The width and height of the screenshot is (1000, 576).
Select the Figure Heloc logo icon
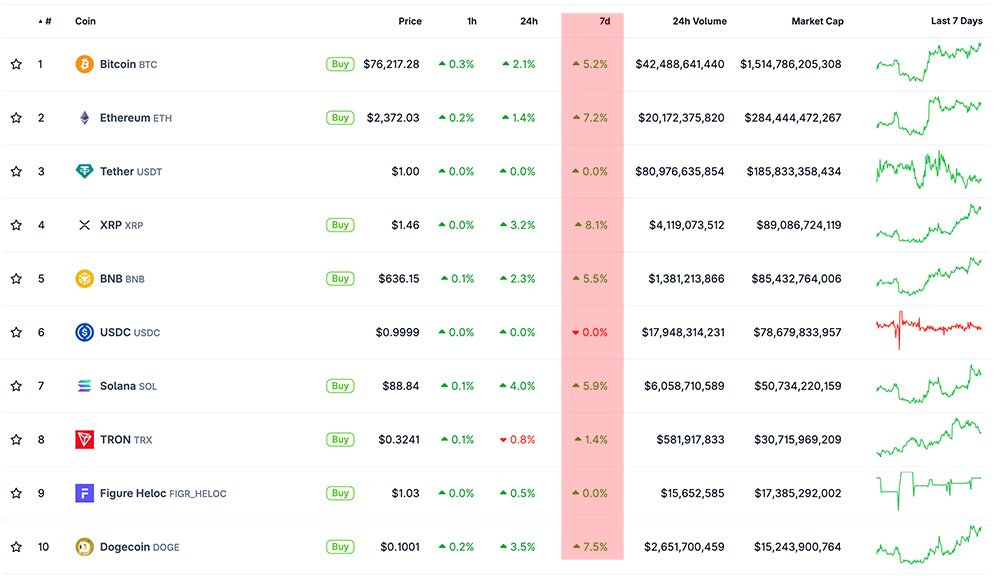[85, 493]
